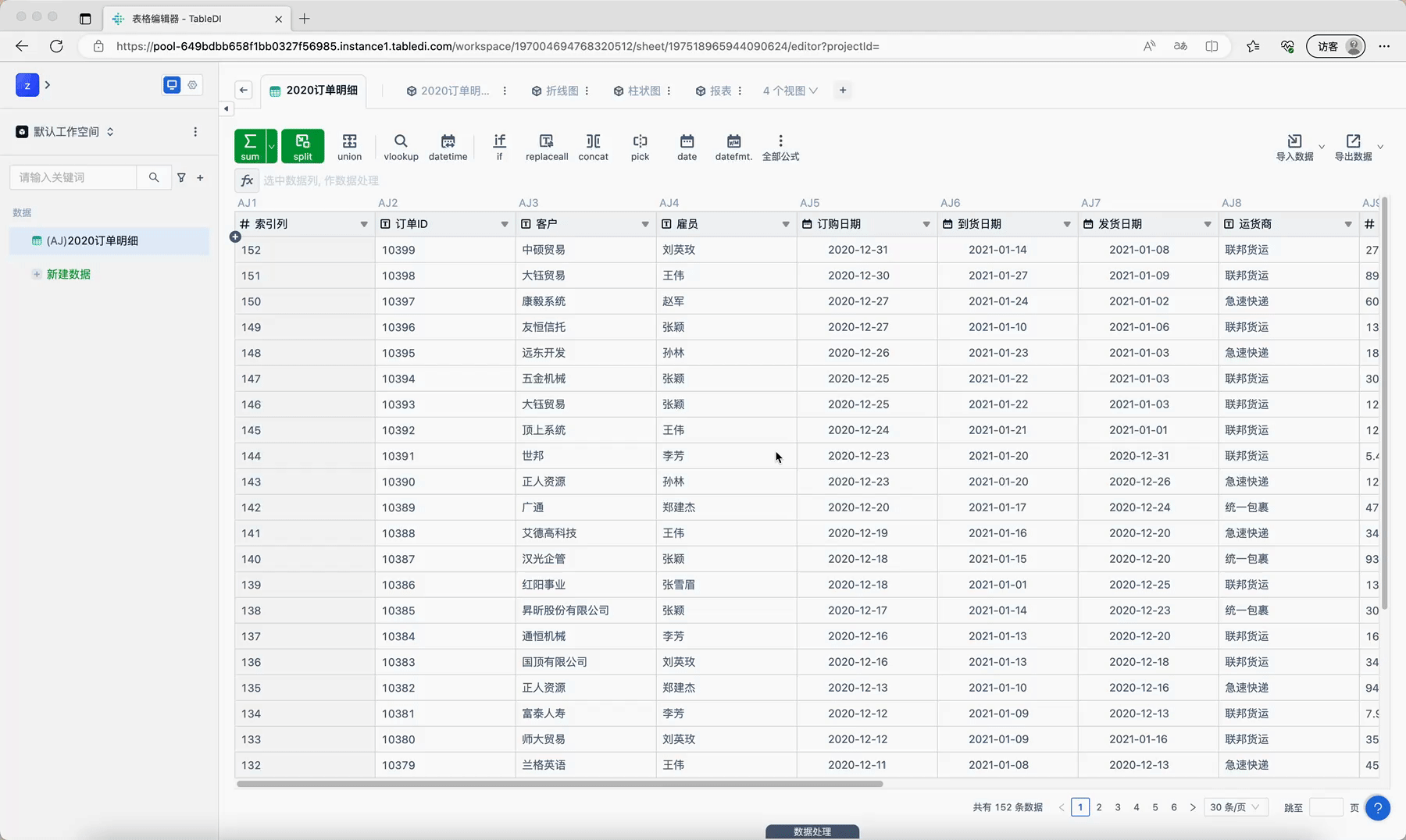This screenshot has height=840, width=1406.
Task: Open options menu for 折线图 view
Action: point(587,91)
